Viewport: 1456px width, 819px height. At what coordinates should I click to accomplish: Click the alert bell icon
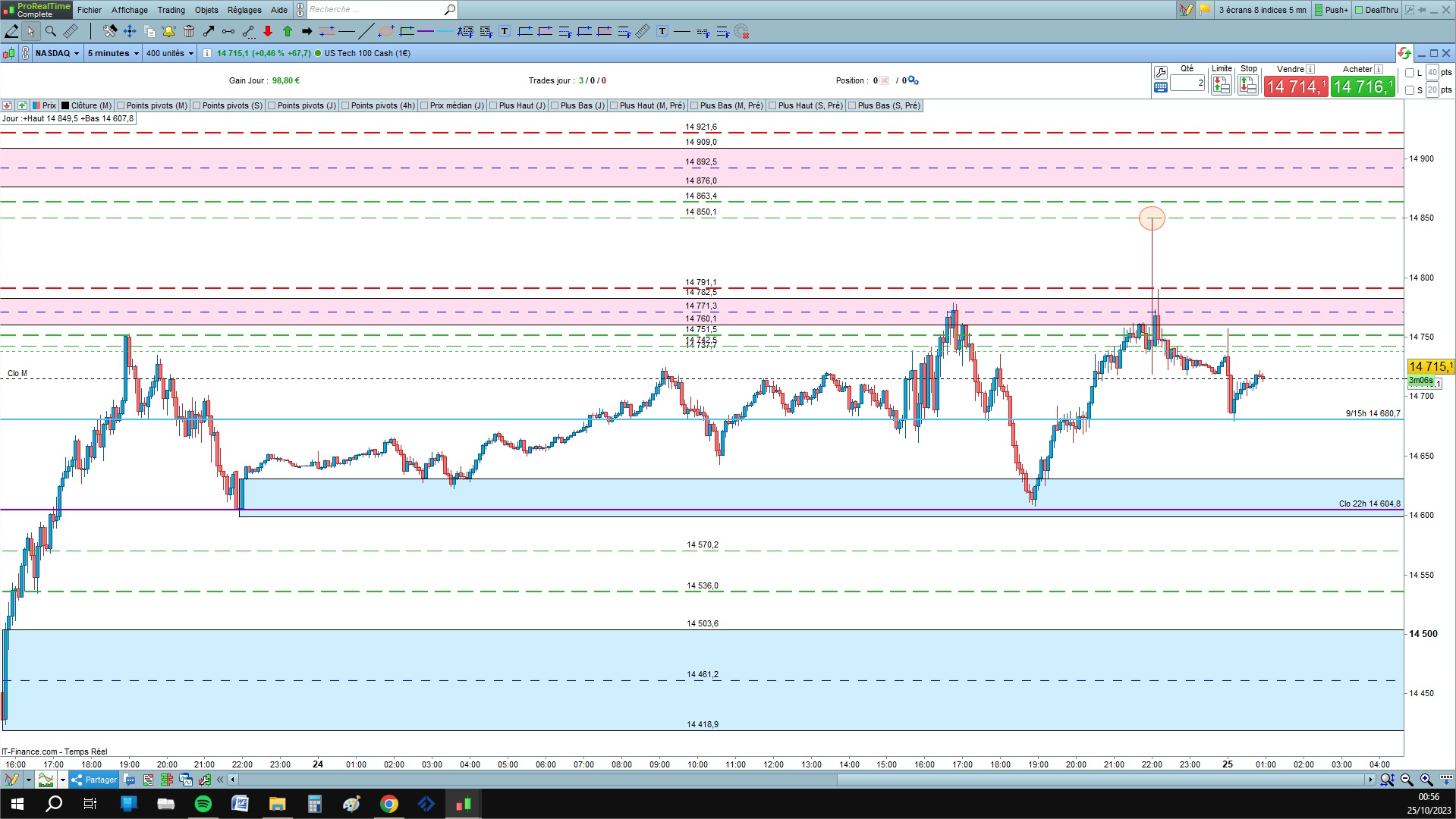168,31
